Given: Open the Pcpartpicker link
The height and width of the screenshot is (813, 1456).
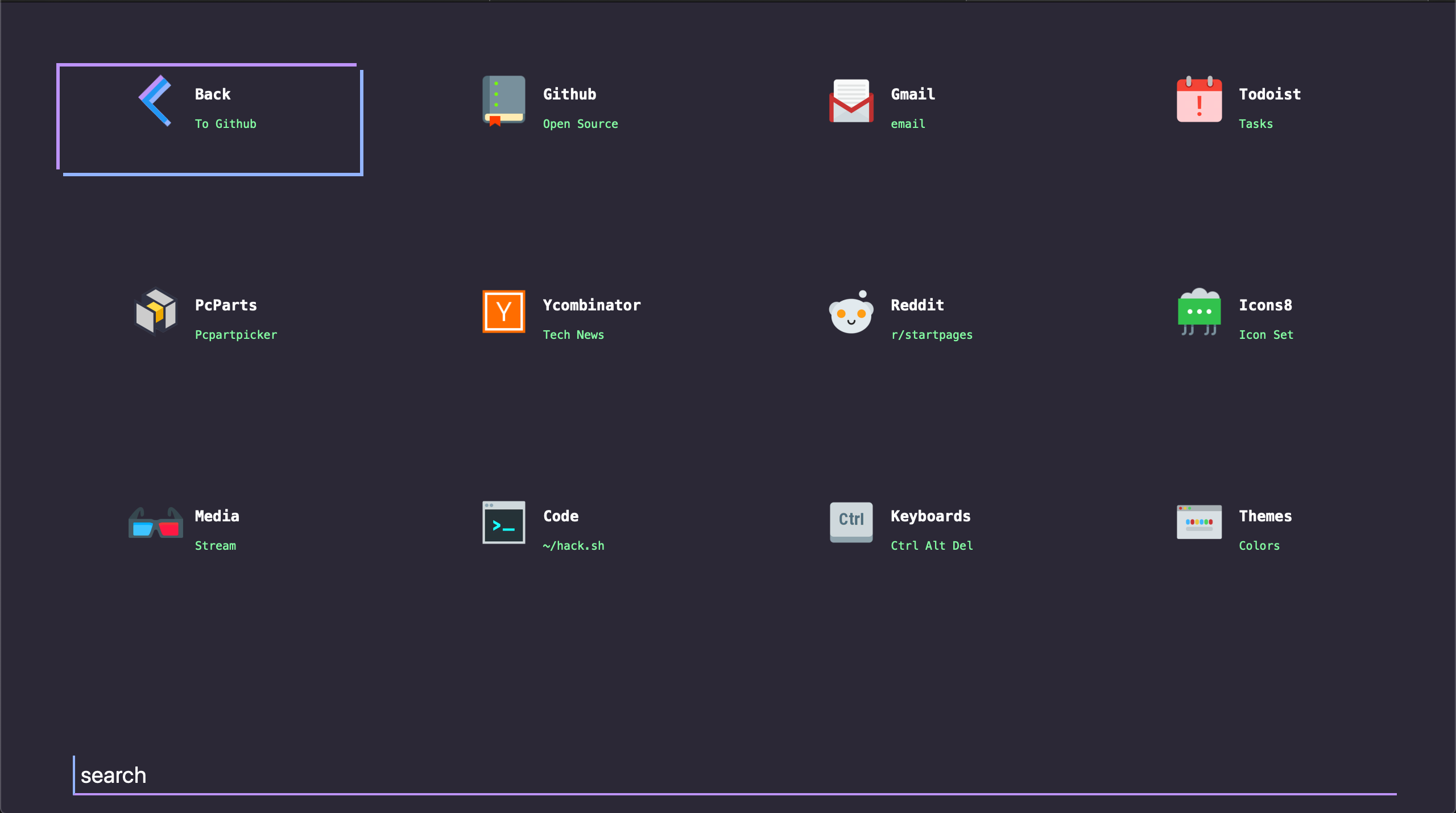Looking at the screenshot, I should click(235, 335).
